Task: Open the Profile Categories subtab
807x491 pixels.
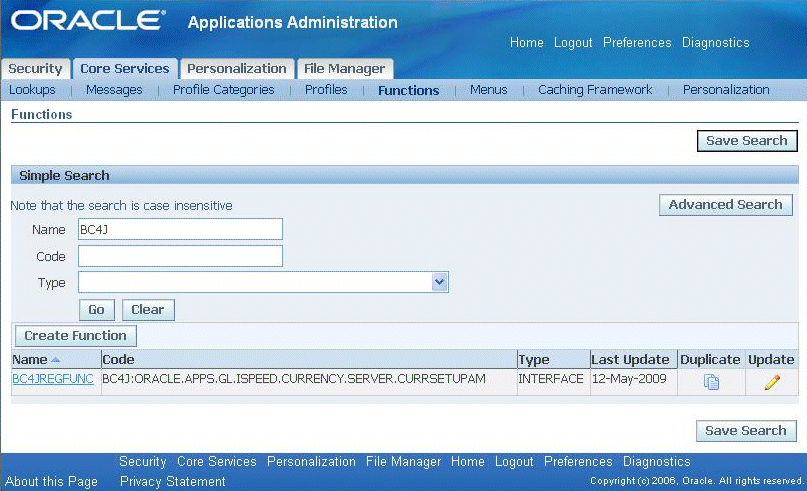Action: [223, 90]
